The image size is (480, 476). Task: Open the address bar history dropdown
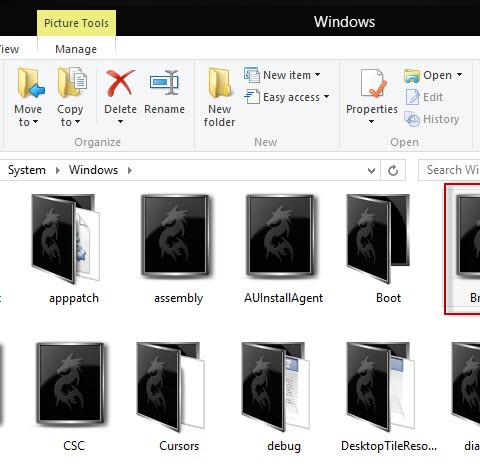(371, 171)
